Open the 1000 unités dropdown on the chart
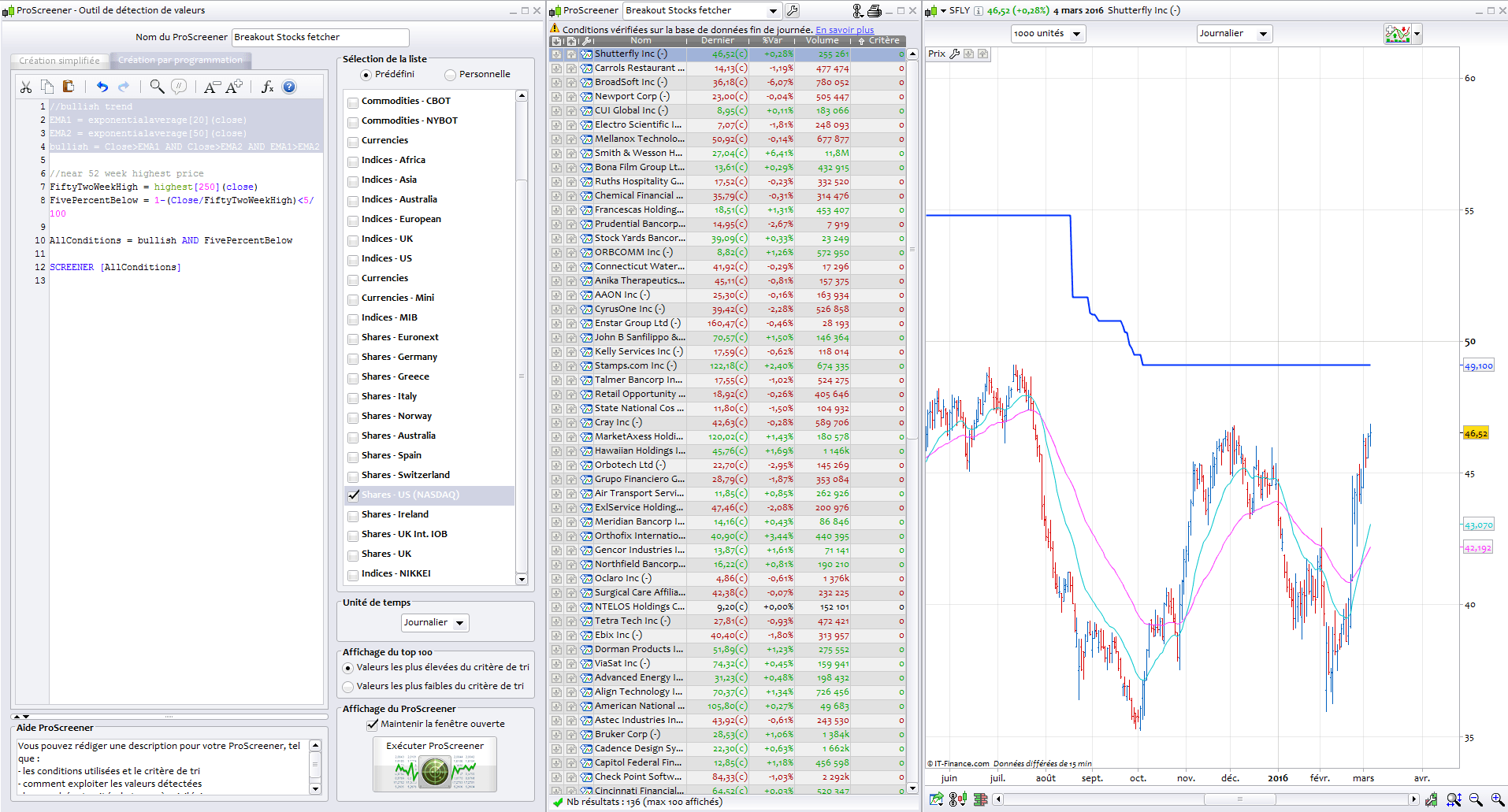Screen dimensions: 1508x812 [x=1048, y=33]
